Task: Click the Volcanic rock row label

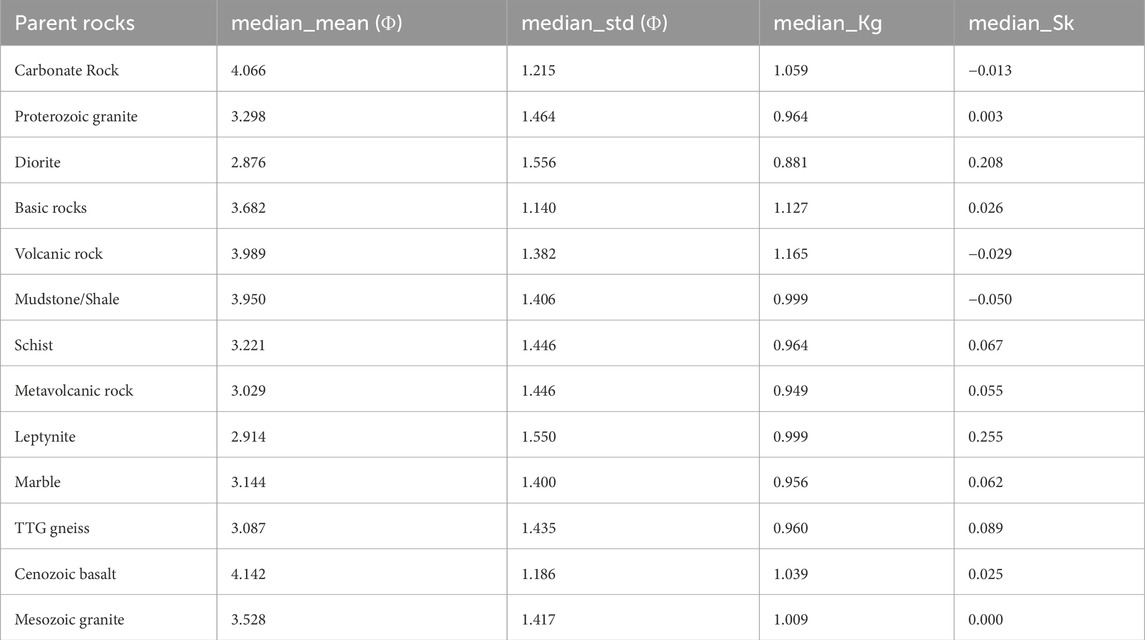Action: click(x=58, y=254)
